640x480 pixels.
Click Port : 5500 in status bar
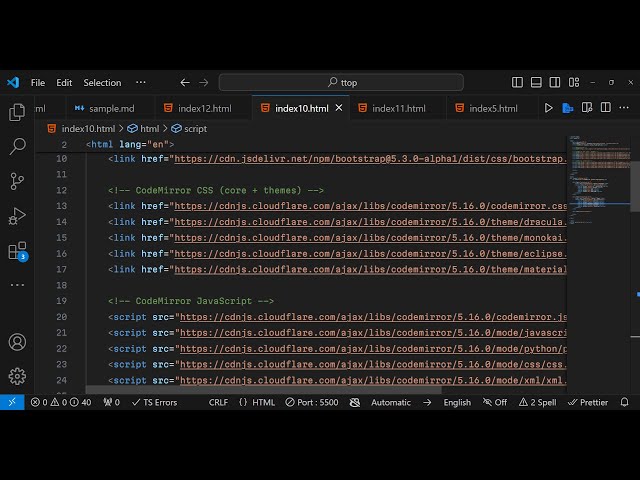tap(310, 402)
